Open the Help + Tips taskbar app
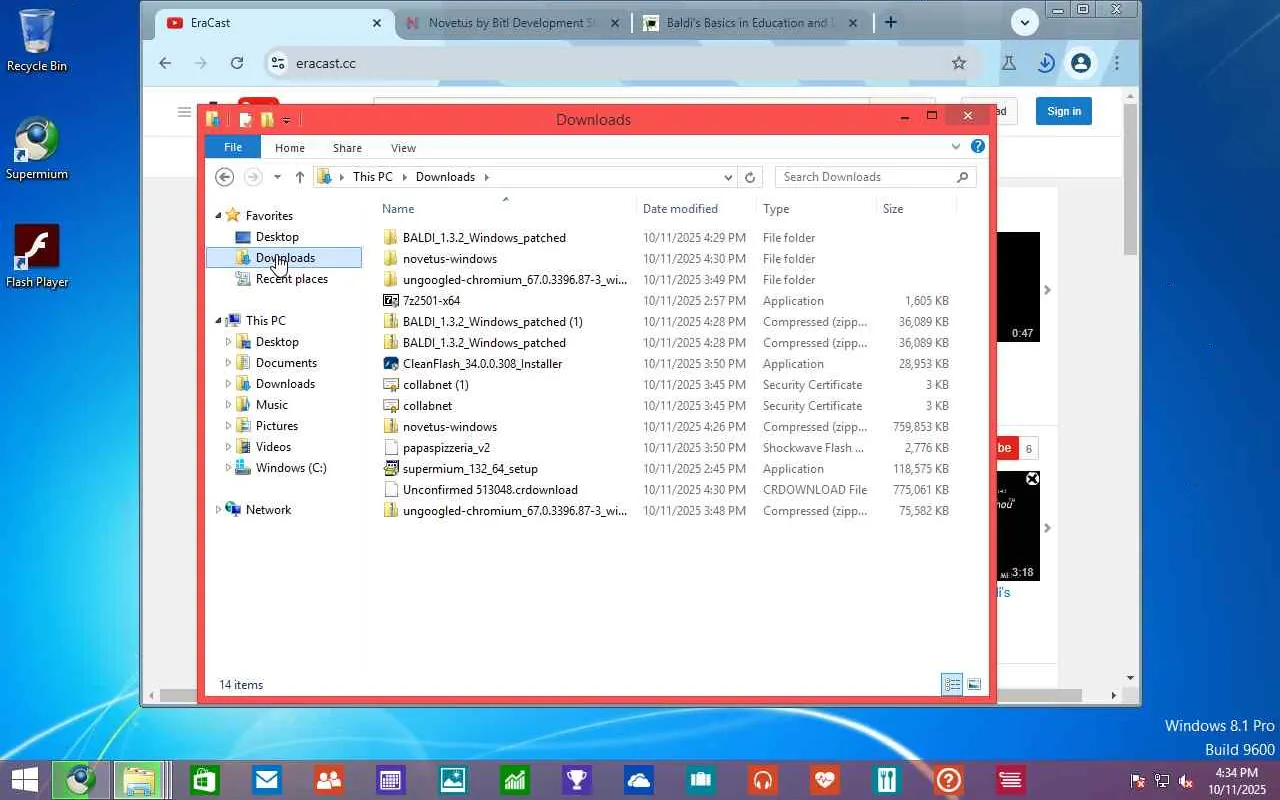Screen dimensions: 1280x800 click(948, 780)
